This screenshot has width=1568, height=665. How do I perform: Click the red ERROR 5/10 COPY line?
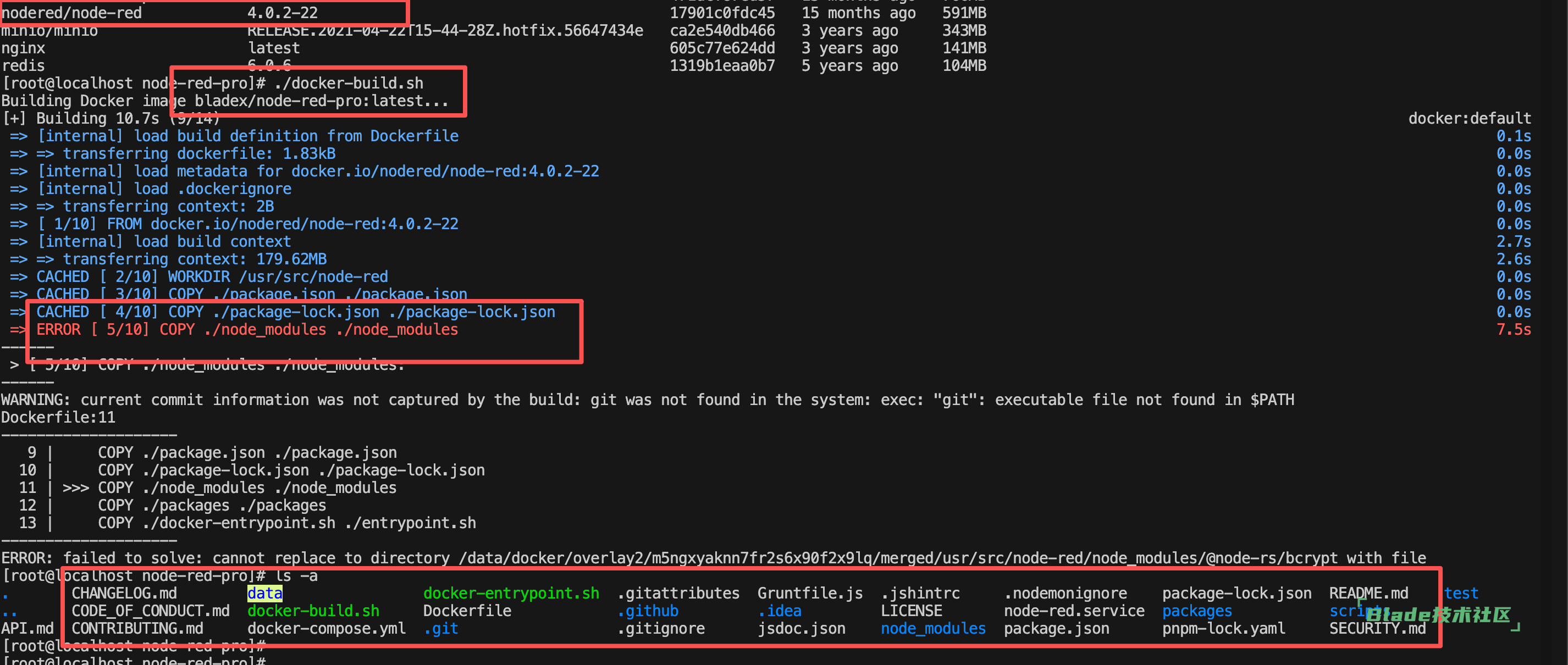tap(246, 330)
